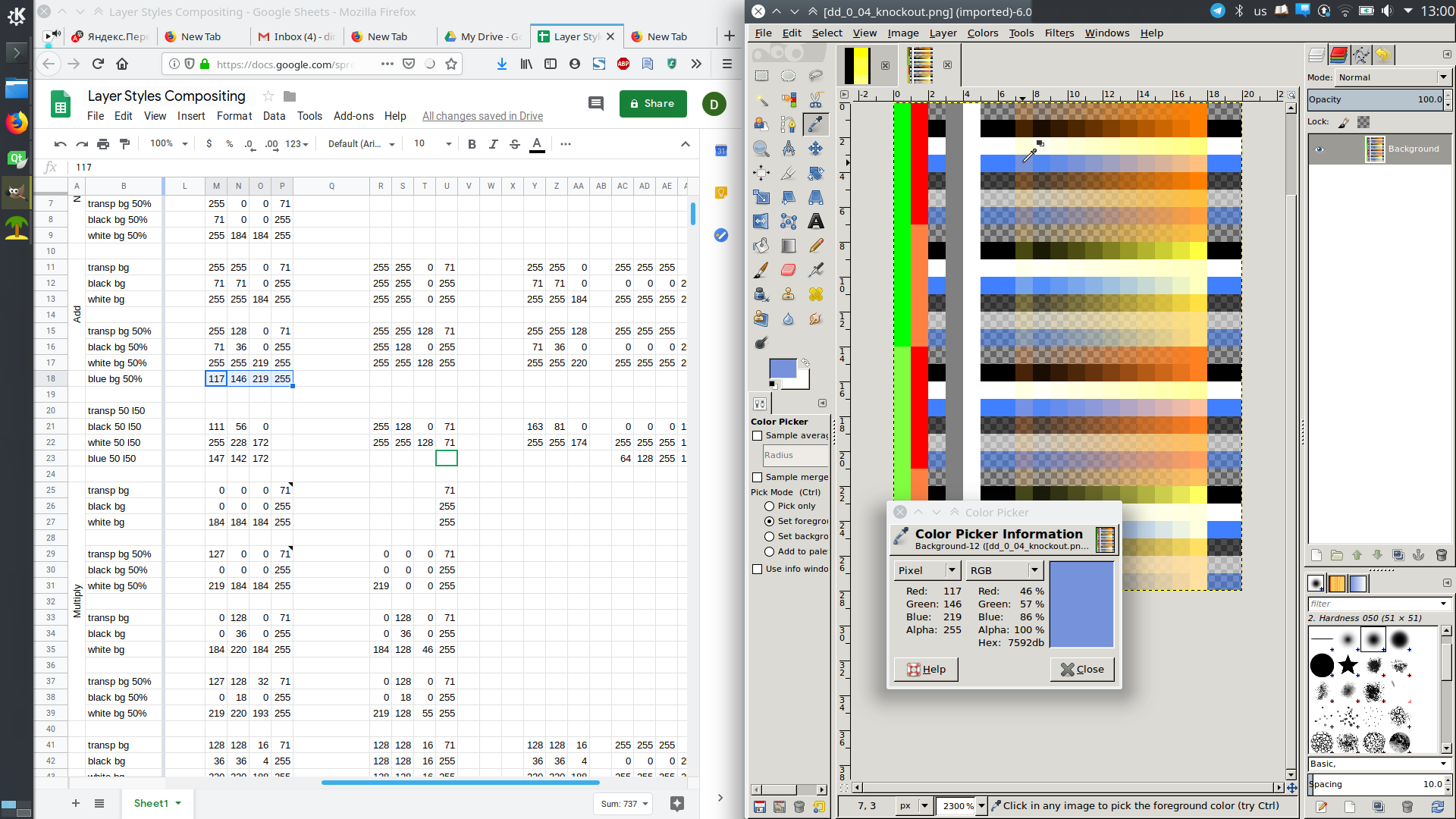Click the green Share button

(x=653, y=104)
